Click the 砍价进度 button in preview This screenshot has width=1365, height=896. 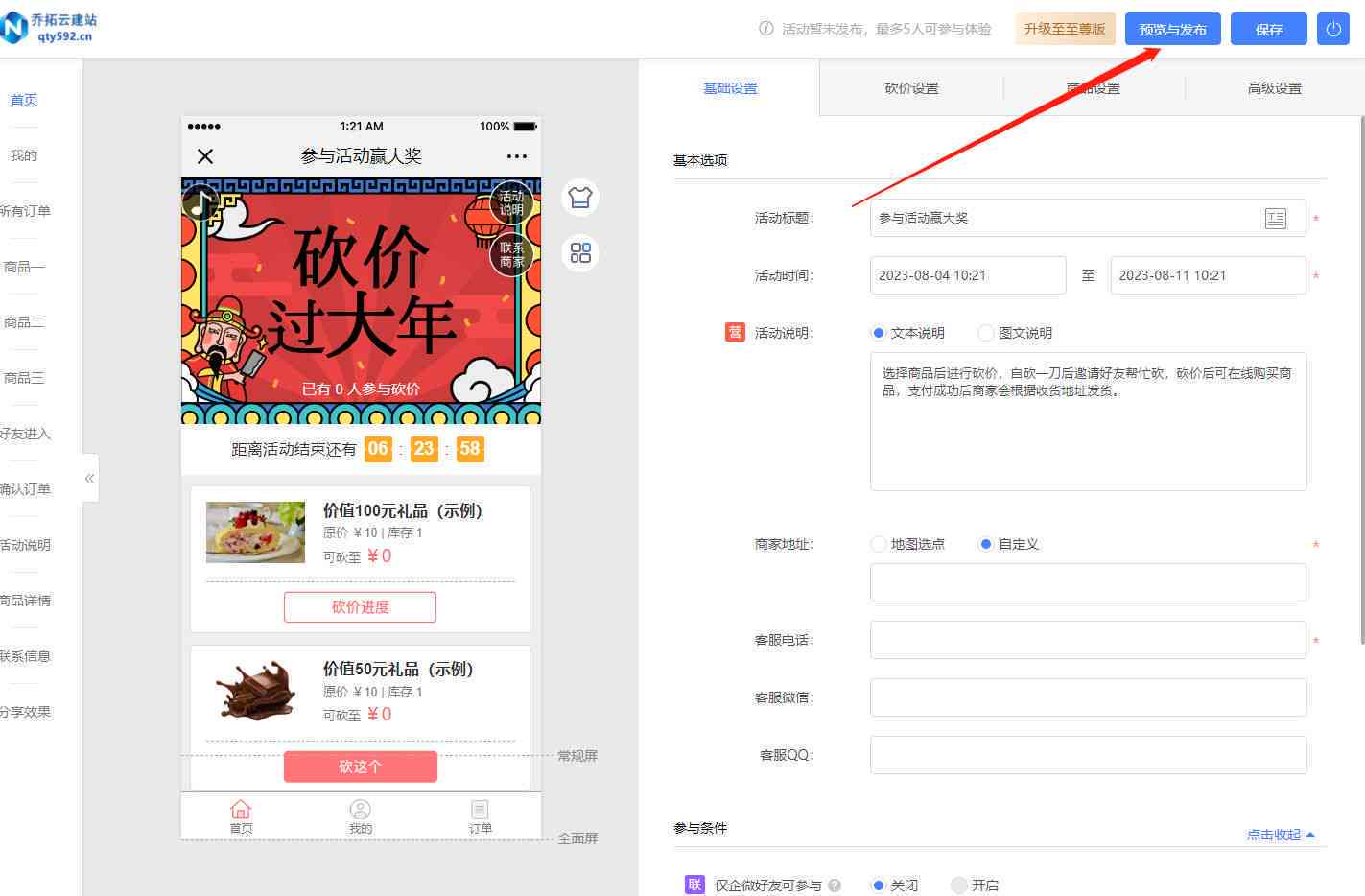coord(360,606)
